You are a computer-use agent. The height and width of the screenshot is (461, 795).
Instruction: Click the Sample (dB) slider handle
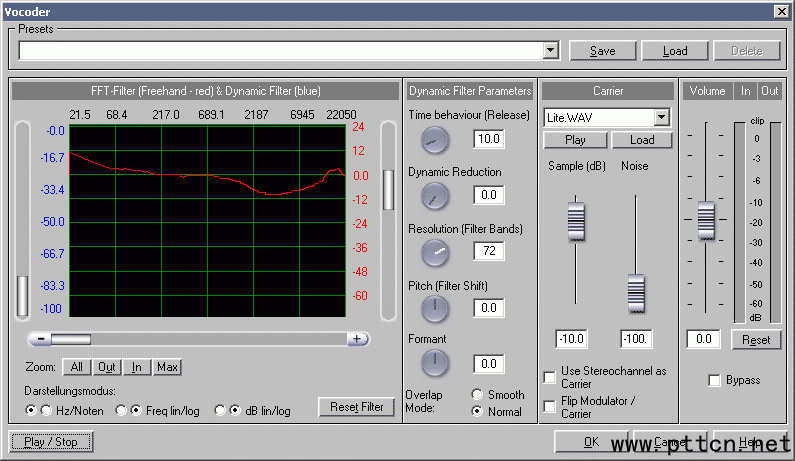[576, 221]
